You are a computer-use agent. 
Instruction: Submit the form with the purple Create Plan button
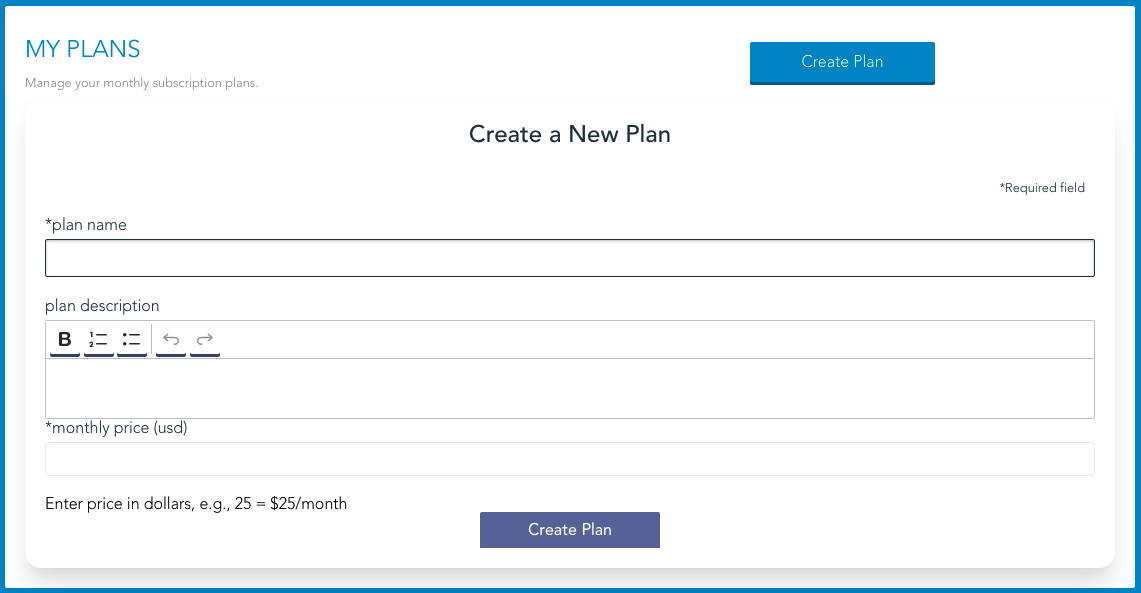click(x=569, y=529)
